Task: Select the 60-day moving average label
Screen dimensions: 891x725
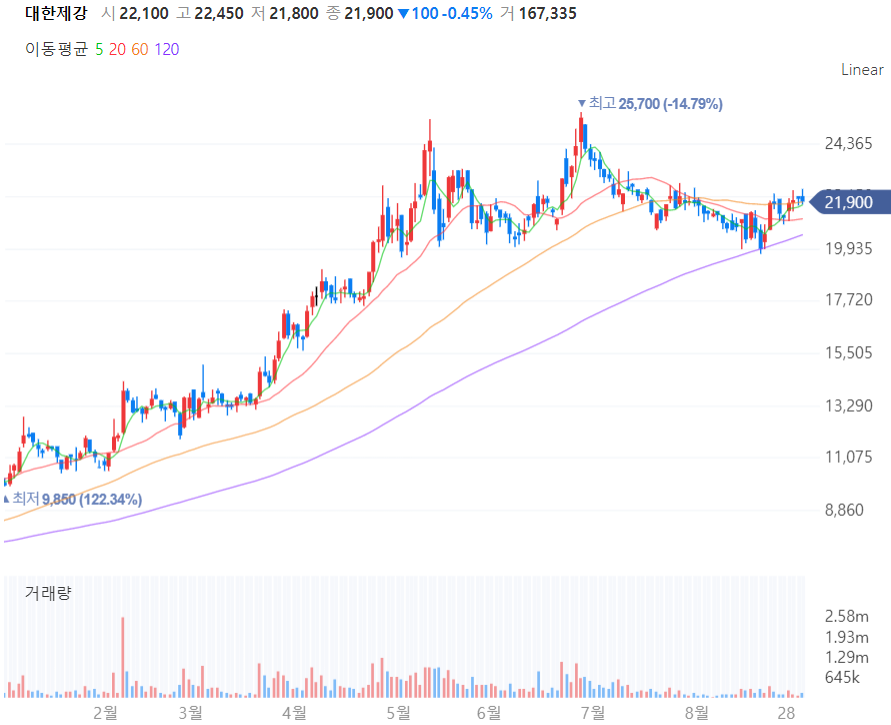Action: click(x=140, y=49)
